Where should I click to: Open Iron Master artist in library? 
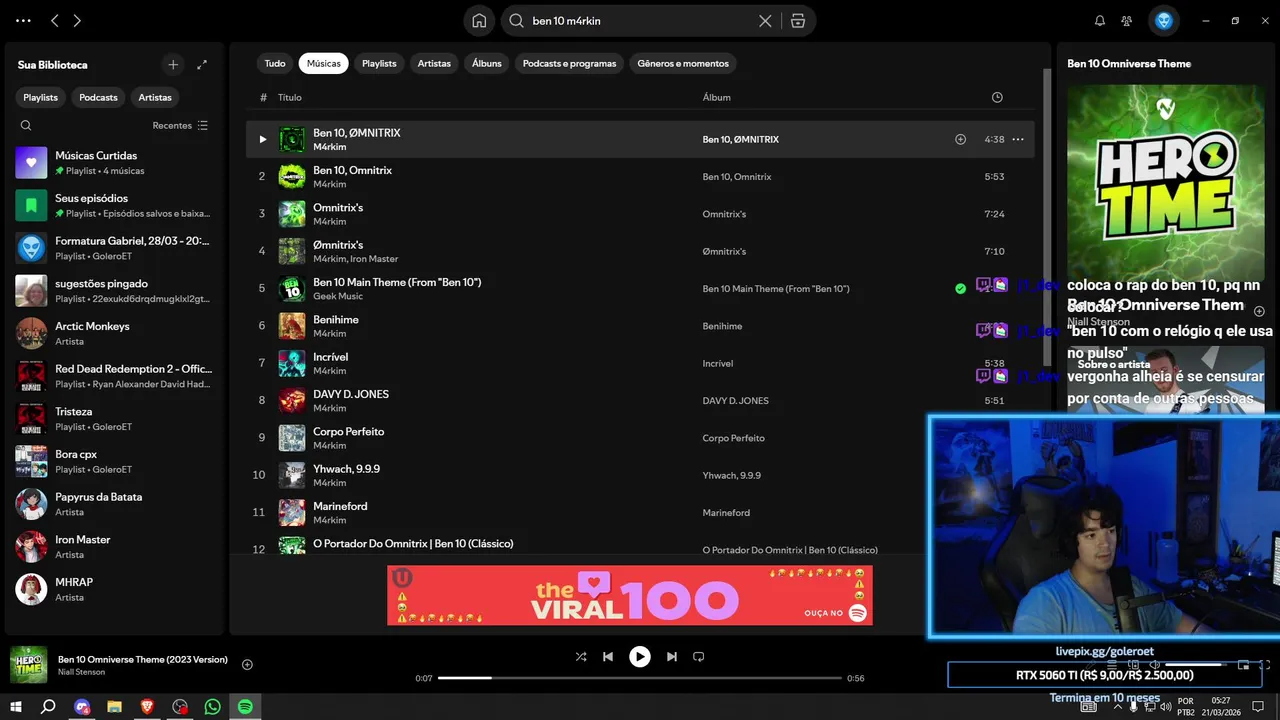113,546
